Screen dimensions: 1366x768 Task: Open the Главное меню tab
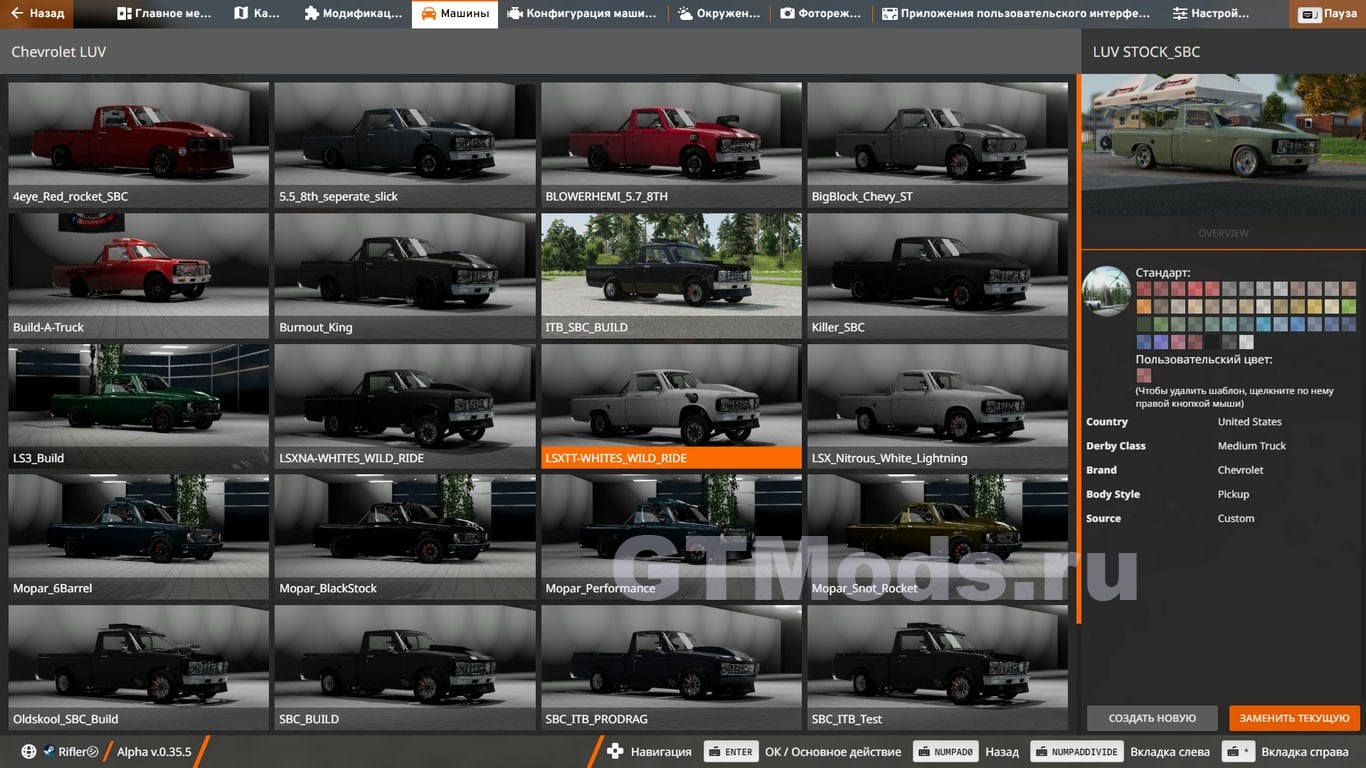point(164,14)
